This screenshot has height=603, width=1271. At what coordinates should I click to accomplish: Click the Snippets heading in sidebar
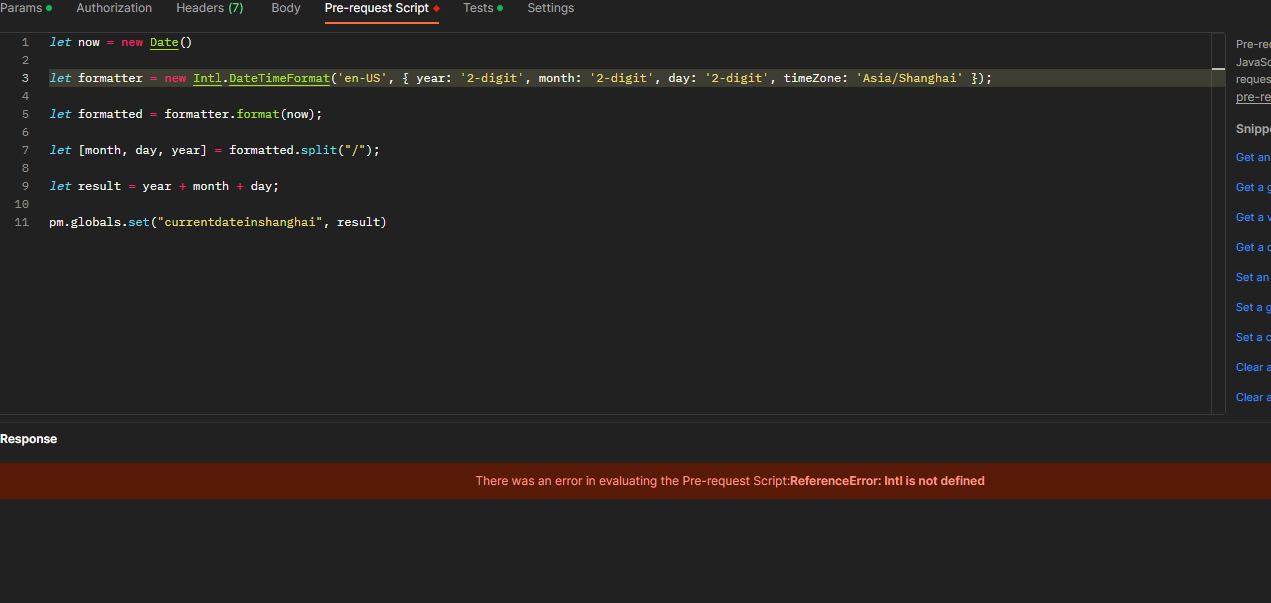(x=1253, y=129)
